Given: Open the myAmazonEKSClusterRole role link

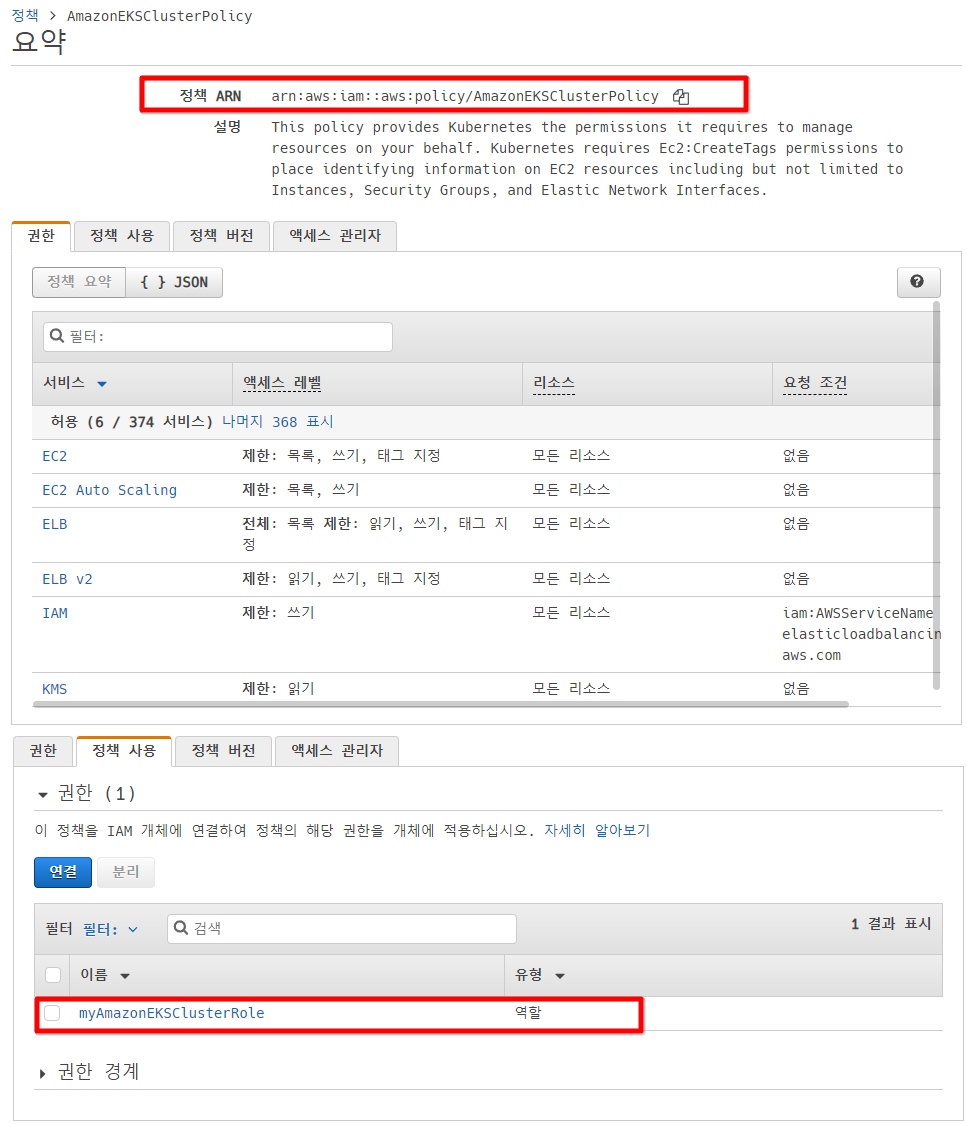Looking at the screenshot, I should click(171, 1013).
